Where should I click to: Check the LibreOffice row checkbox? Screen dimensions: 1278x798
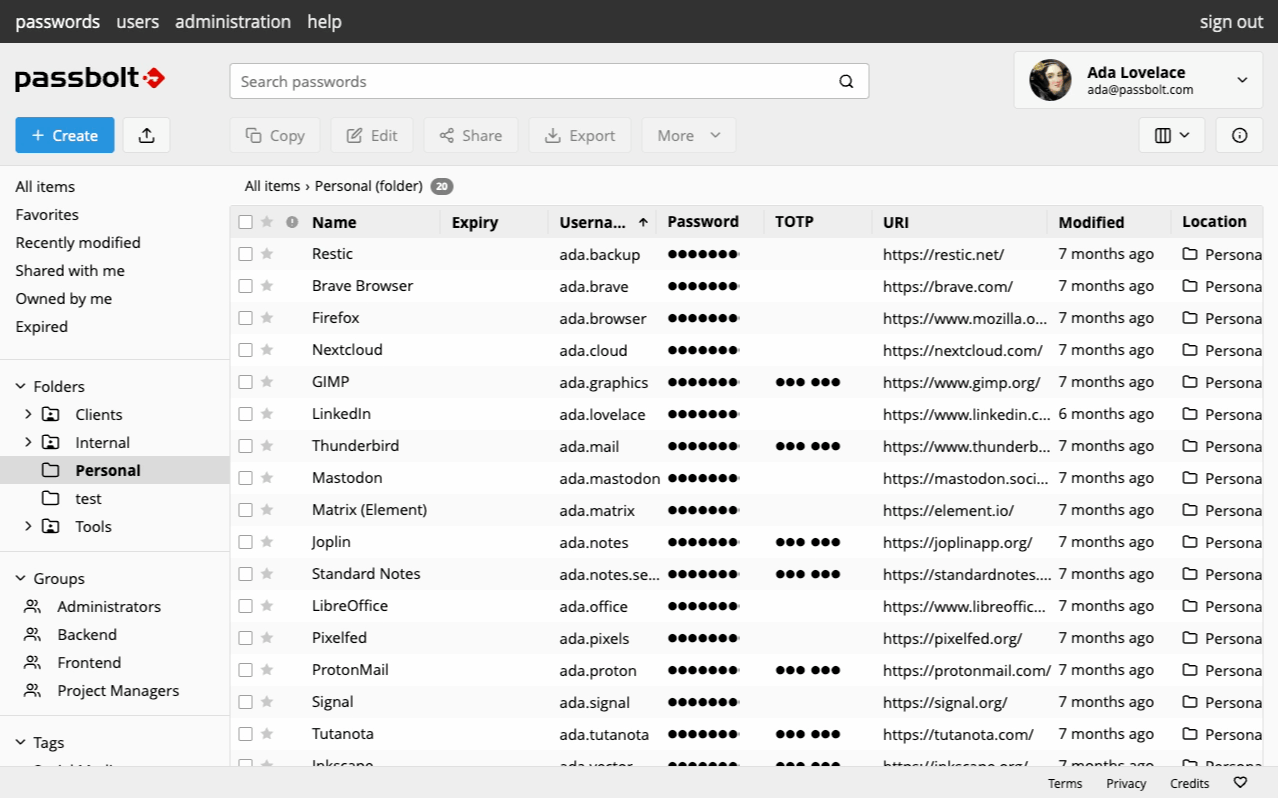pos(246,606)
